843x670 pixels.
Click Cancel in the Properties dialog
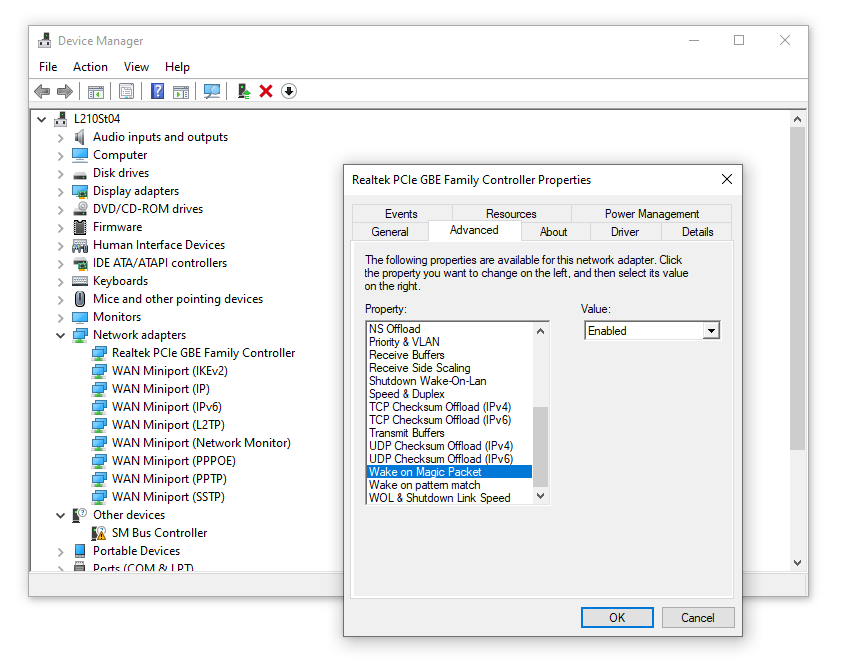(x=698, y=618)
